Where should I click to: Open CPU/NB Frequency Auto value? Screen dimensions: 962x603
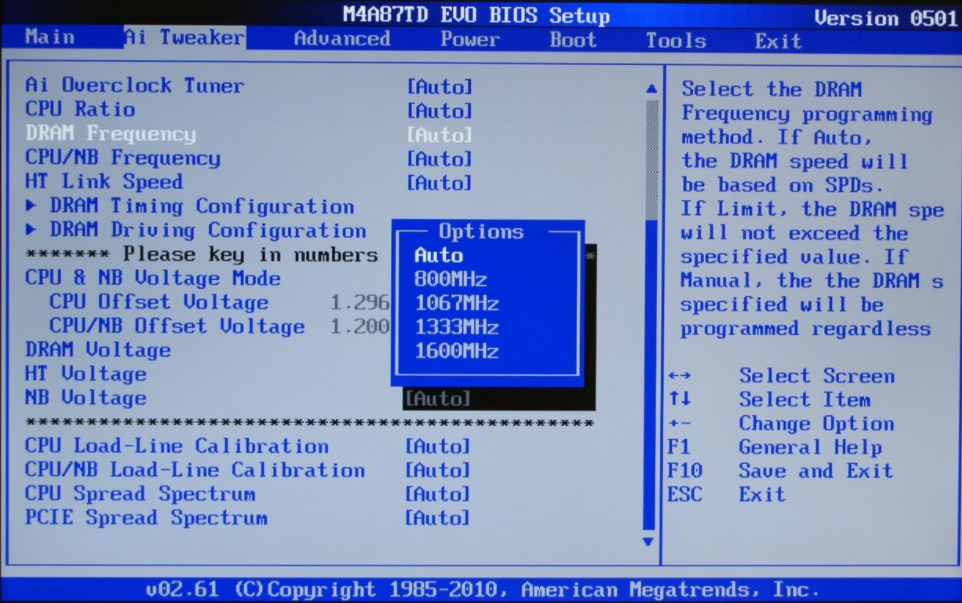click(439, 159)
